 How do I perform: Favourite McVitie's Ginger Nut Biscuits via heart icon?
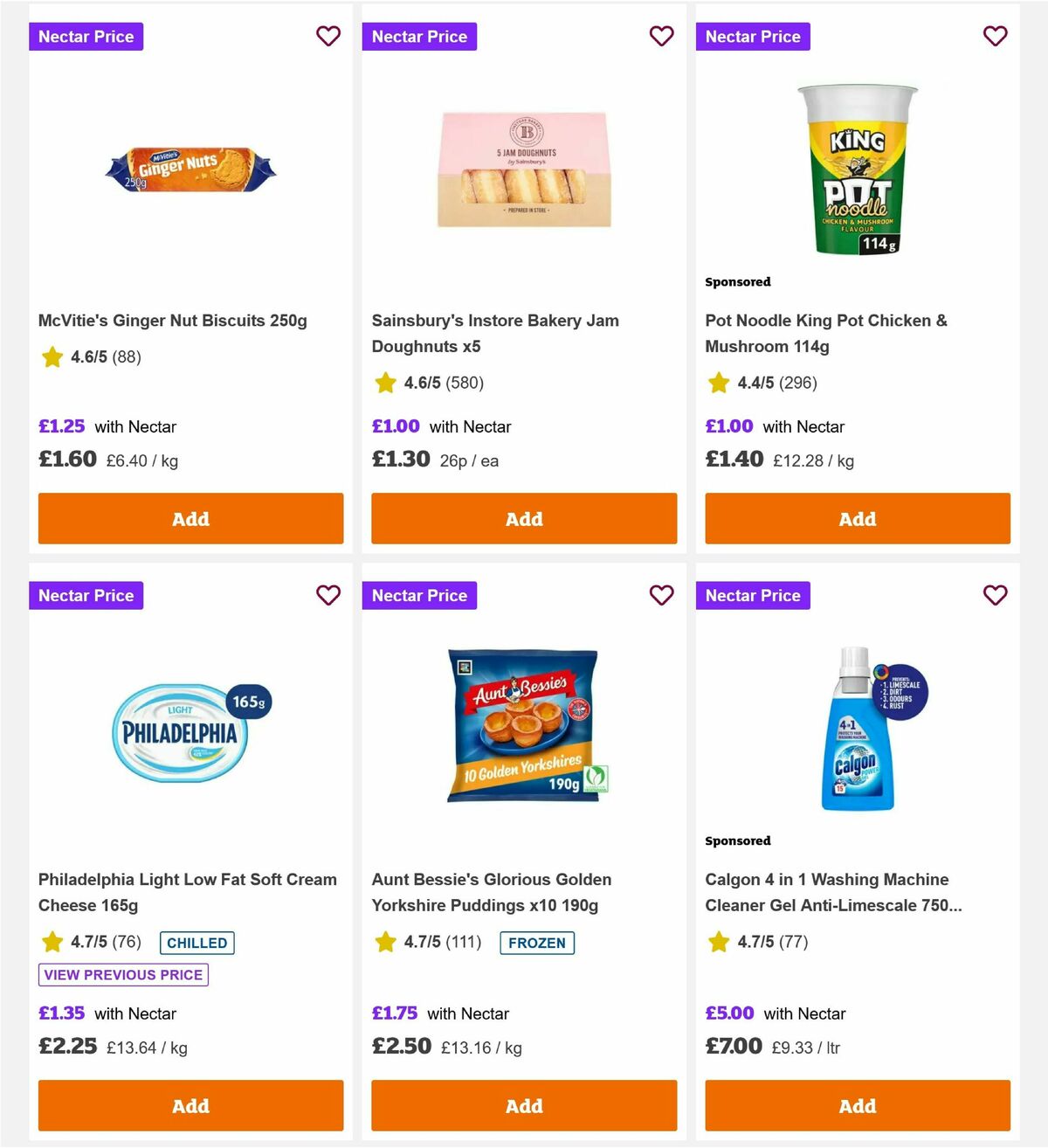click(x=328, y=36)
